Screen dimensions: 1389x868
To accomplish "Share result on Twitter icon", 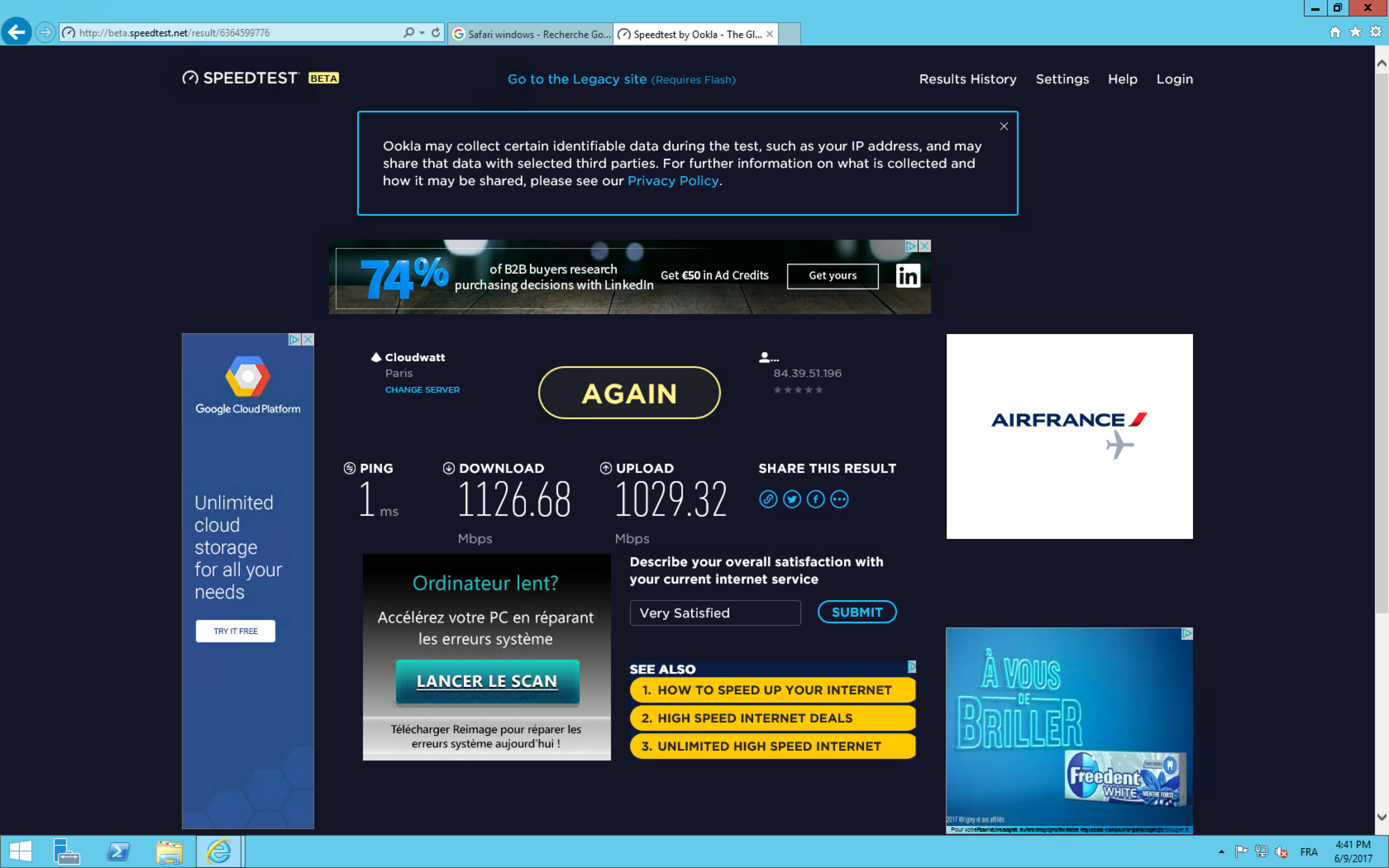I will click(792, 499).
